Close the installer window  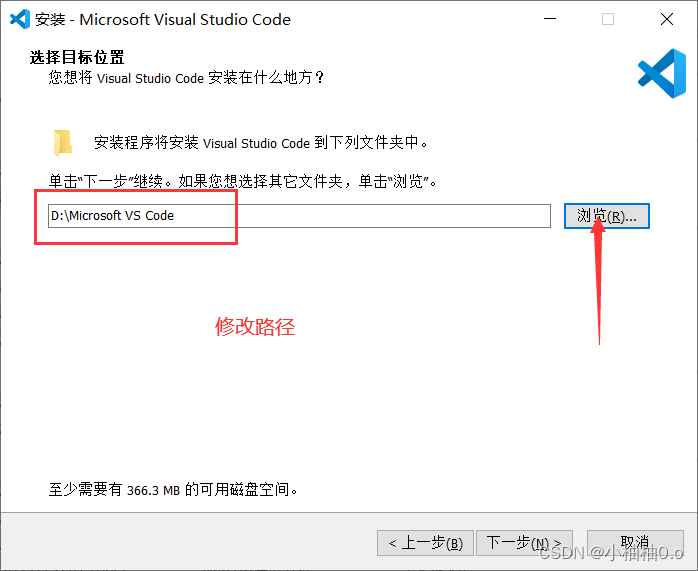coord(667,19)
